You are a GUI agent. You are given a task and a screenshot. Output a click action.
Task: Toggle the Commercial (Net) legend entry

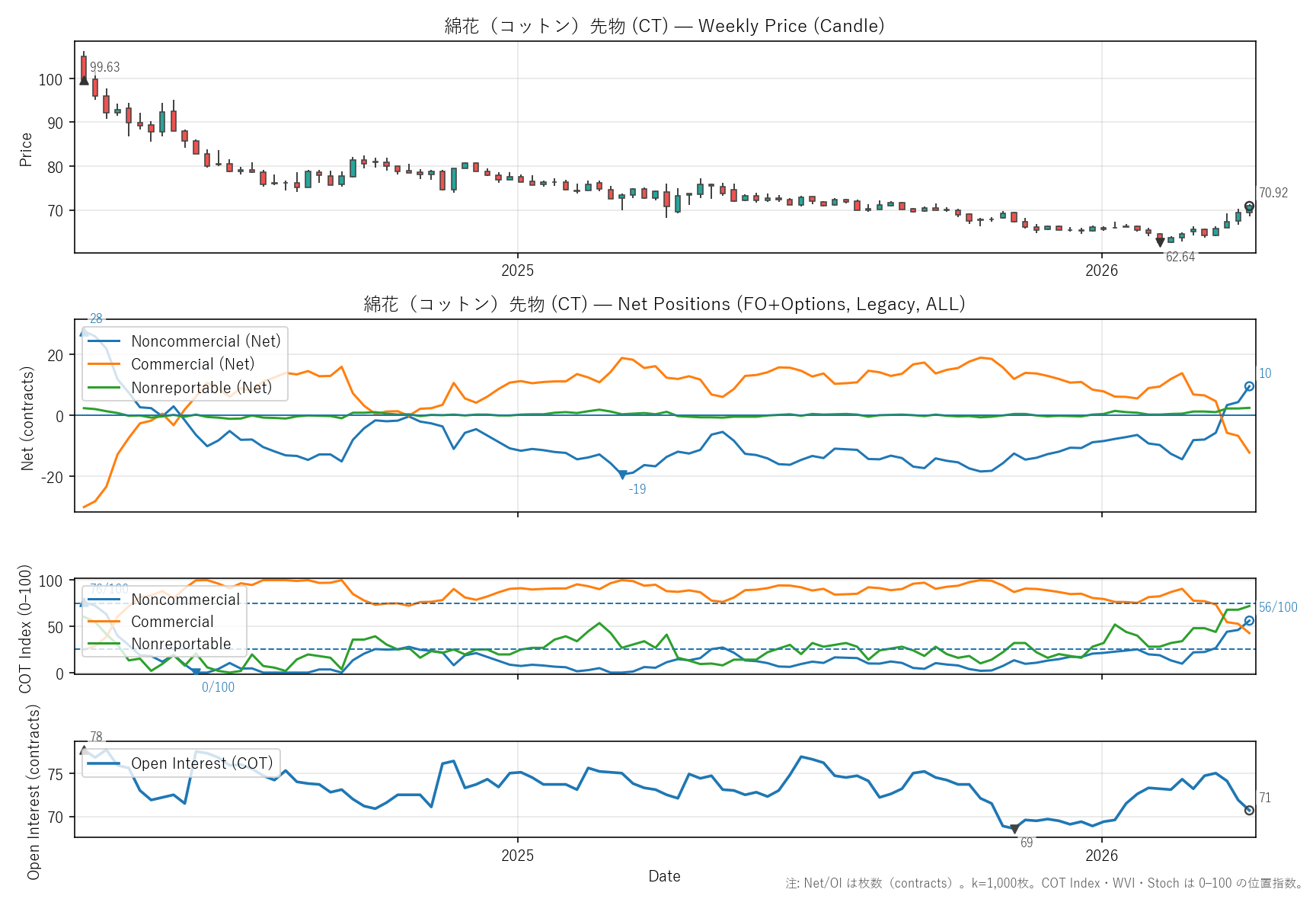[x=193, y=364]
